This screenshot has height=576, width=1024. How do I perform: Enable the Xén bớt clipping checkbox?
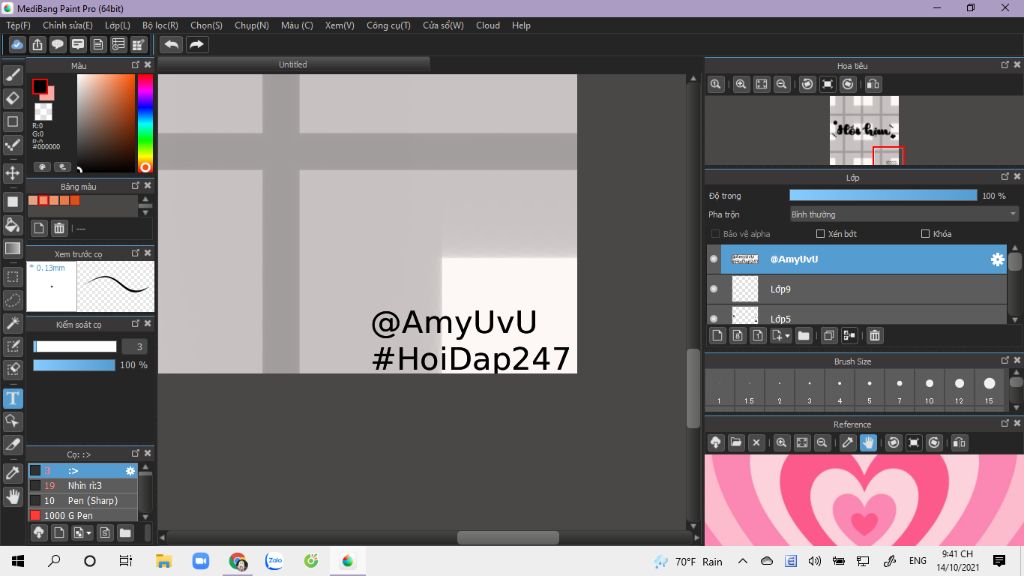(820, 234)
